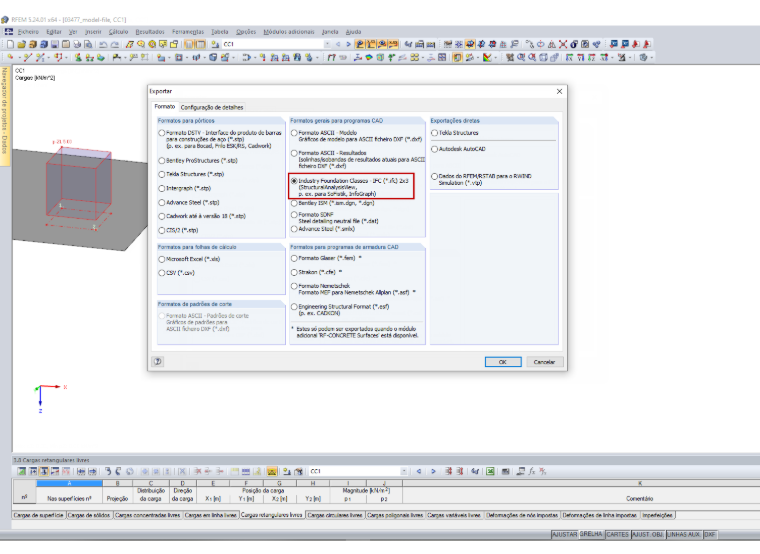Toggle CARTES in status bar
The width and height of the screenshot is (760, 554).
click(618, 534)
